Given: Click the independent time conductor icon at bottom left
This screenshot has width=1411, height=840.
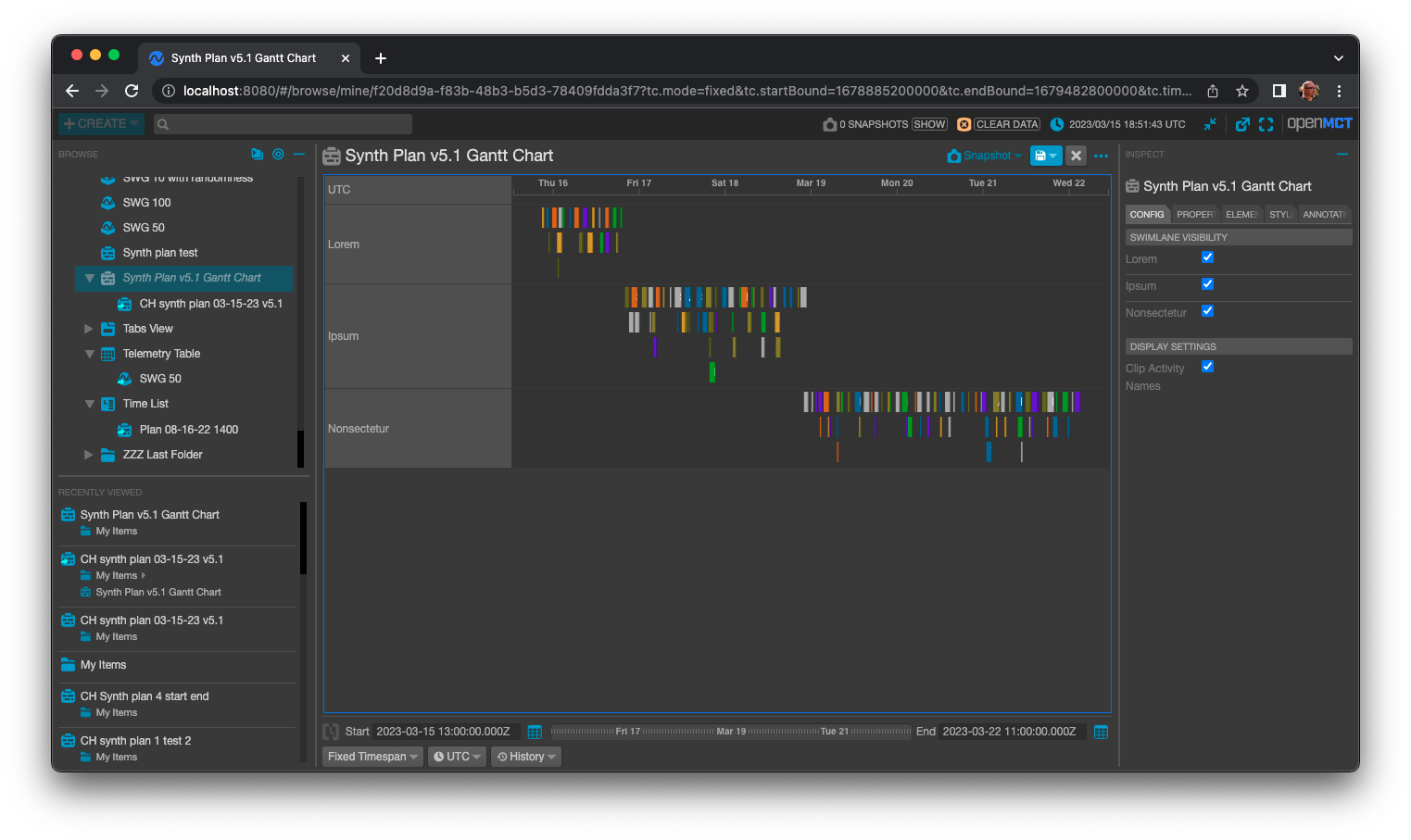Looking at the screenshot, I should click(331, 731).
